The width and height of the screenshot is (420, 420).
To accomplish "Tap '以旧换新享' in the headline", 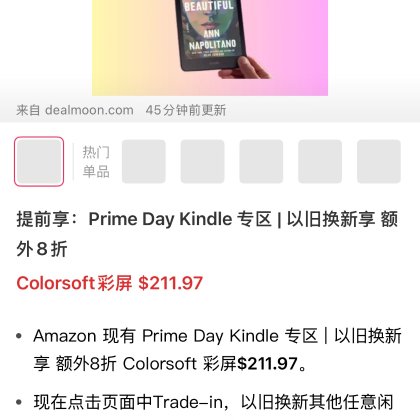I will point(331,219).
